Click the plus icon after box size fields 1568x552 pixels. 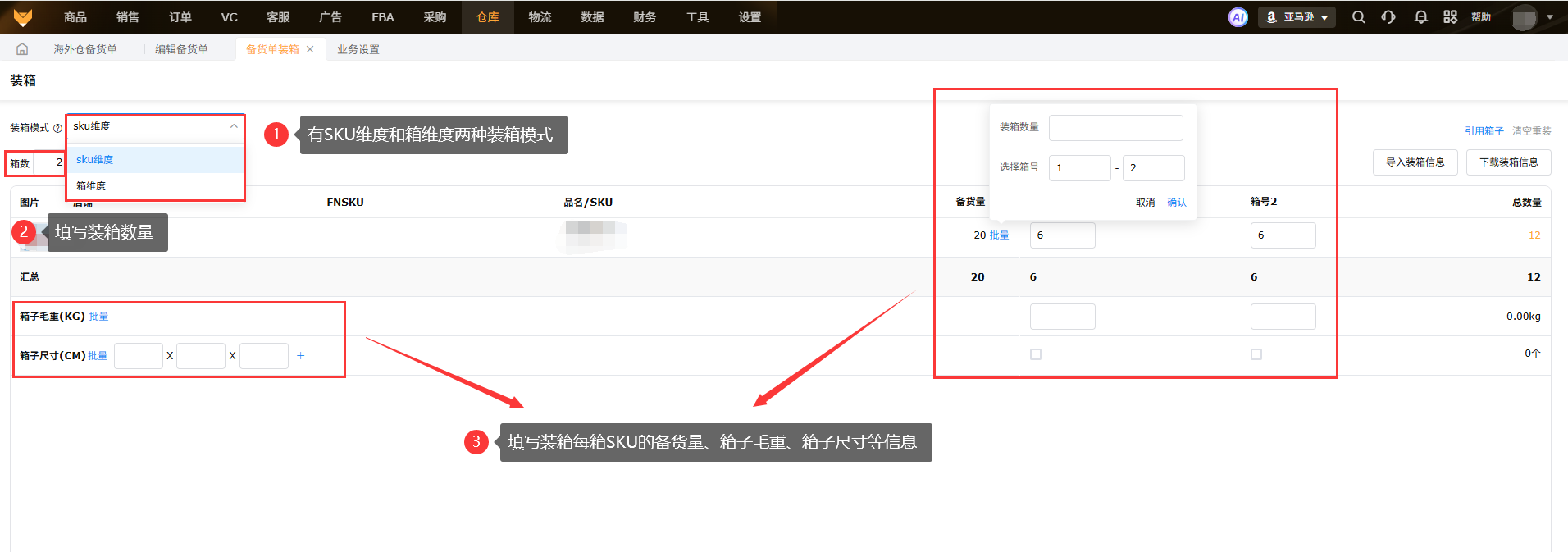[300, 356]
